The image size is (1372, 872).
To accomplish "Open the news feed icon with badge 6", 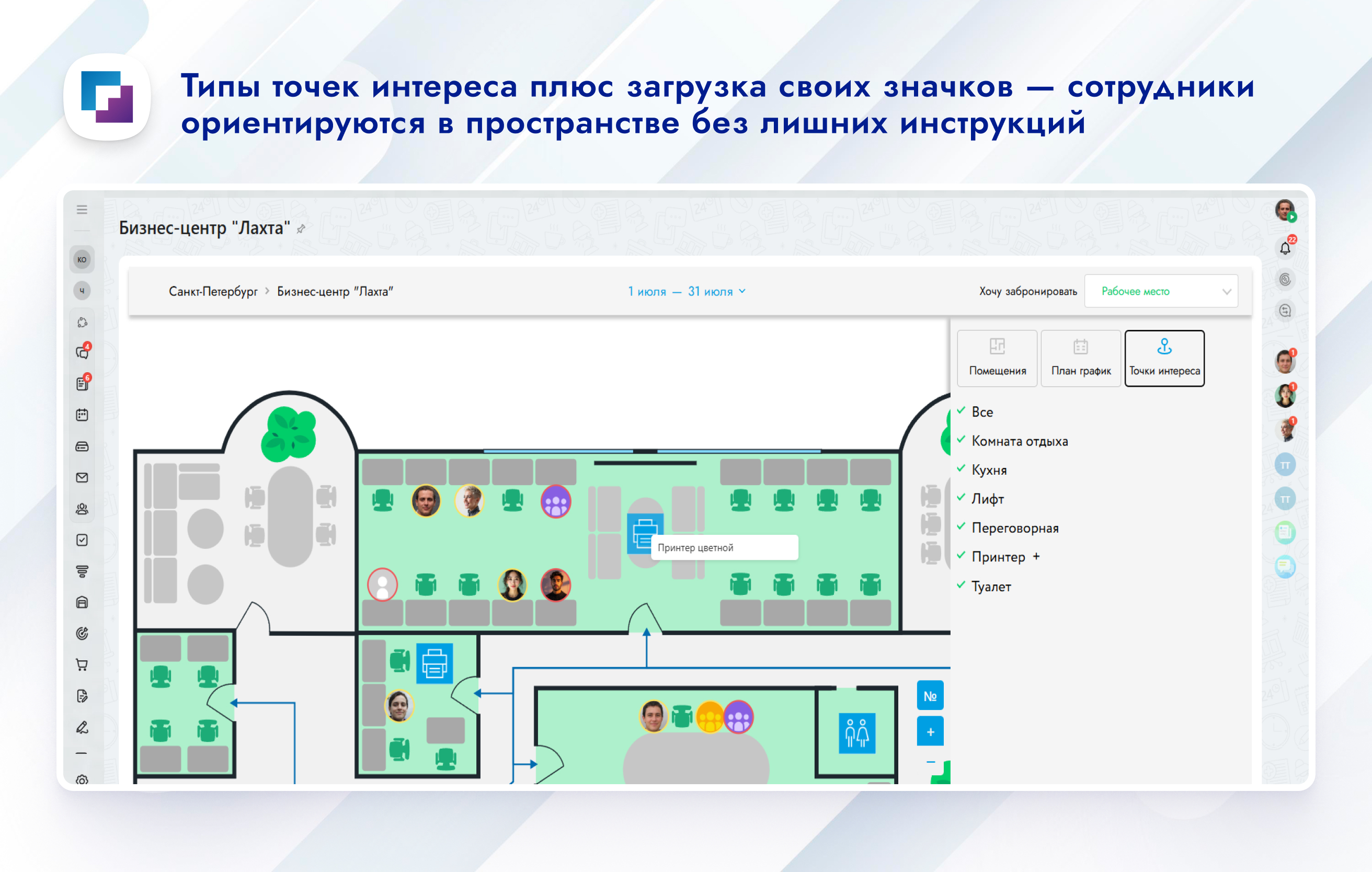I will [x=83, y=384].
